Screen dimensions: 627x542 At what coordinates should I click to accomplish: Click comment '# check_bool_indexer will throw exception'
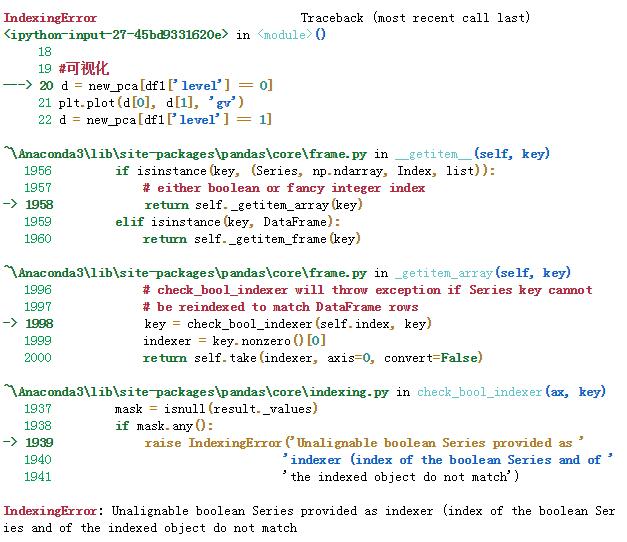(367, 290)
